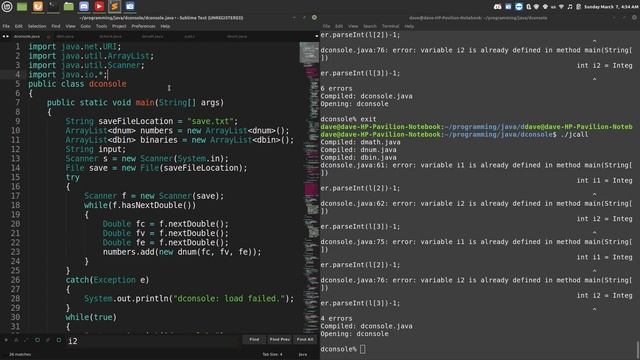This screenshot has height=360, width=640.
Task: Click the string "save.txt" on line 9
Action: (x=212, y=121)
